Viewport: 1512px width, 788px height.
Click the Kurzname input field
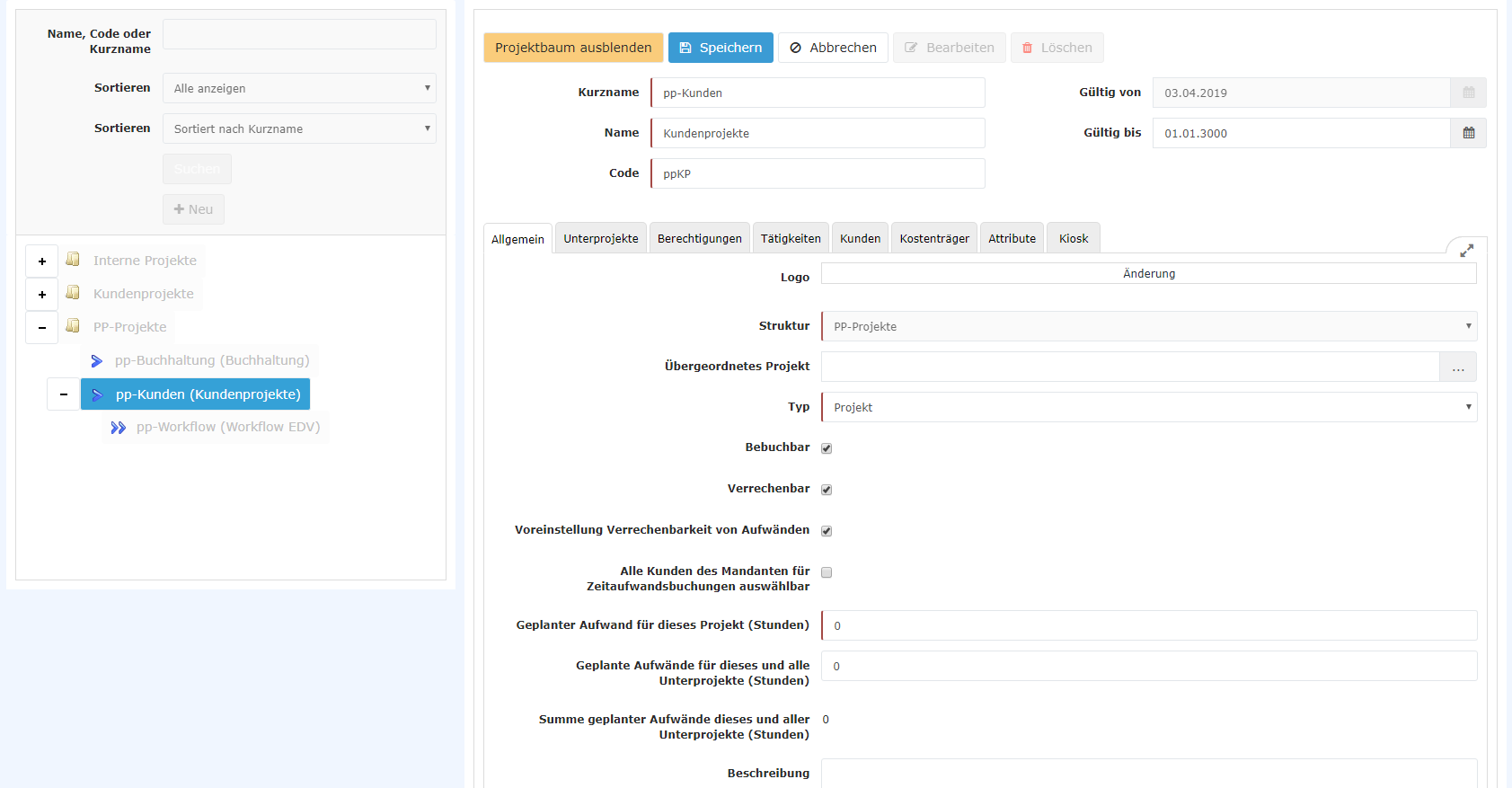(x=818, y=93)
